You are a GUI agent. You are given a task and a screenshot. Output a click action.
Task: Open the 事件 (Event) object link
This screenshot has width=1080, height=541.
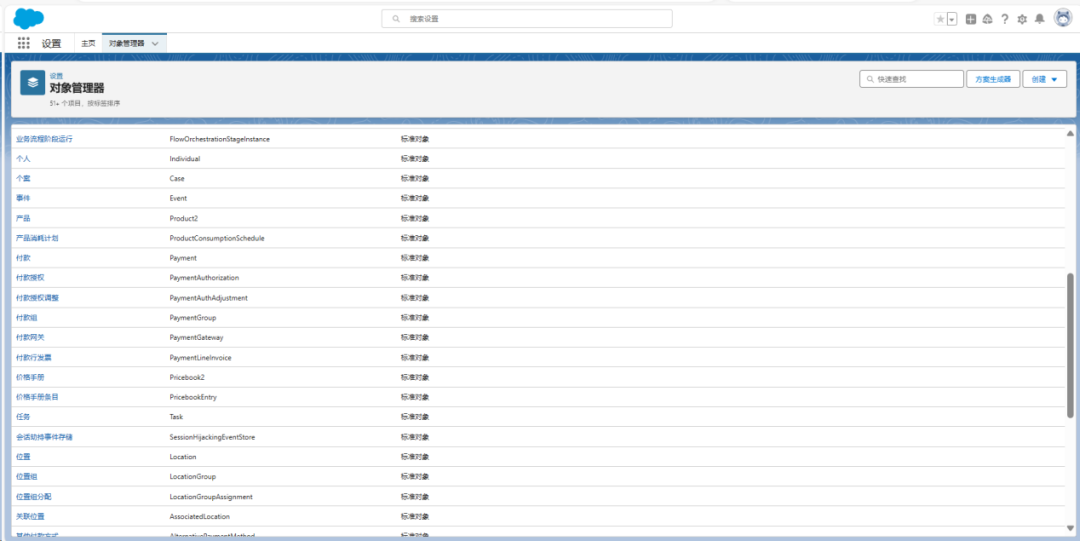coord(23,198)
